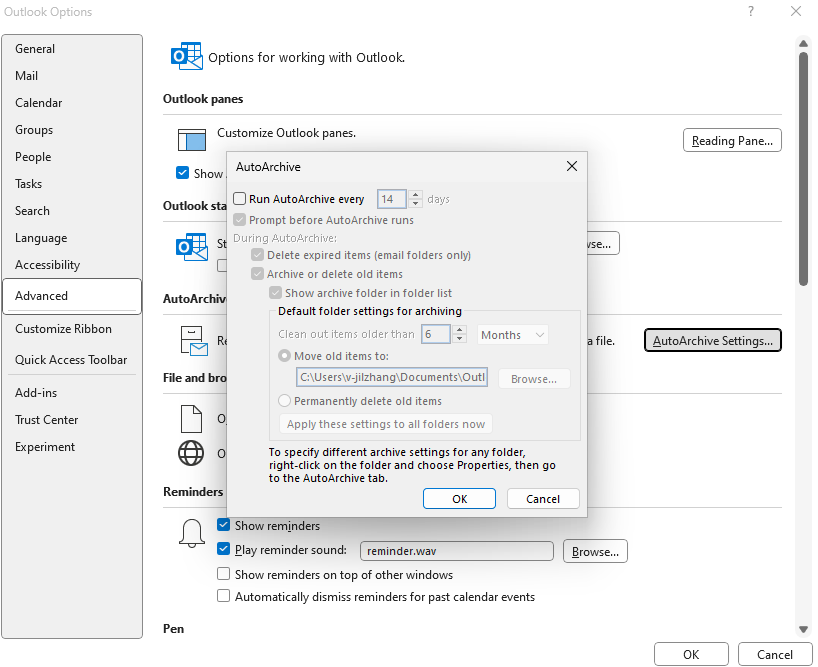Image resolution: width=818 pixels, height=667 pixels.
Task: Open the Trust Center category
Action: pos(71,420)
